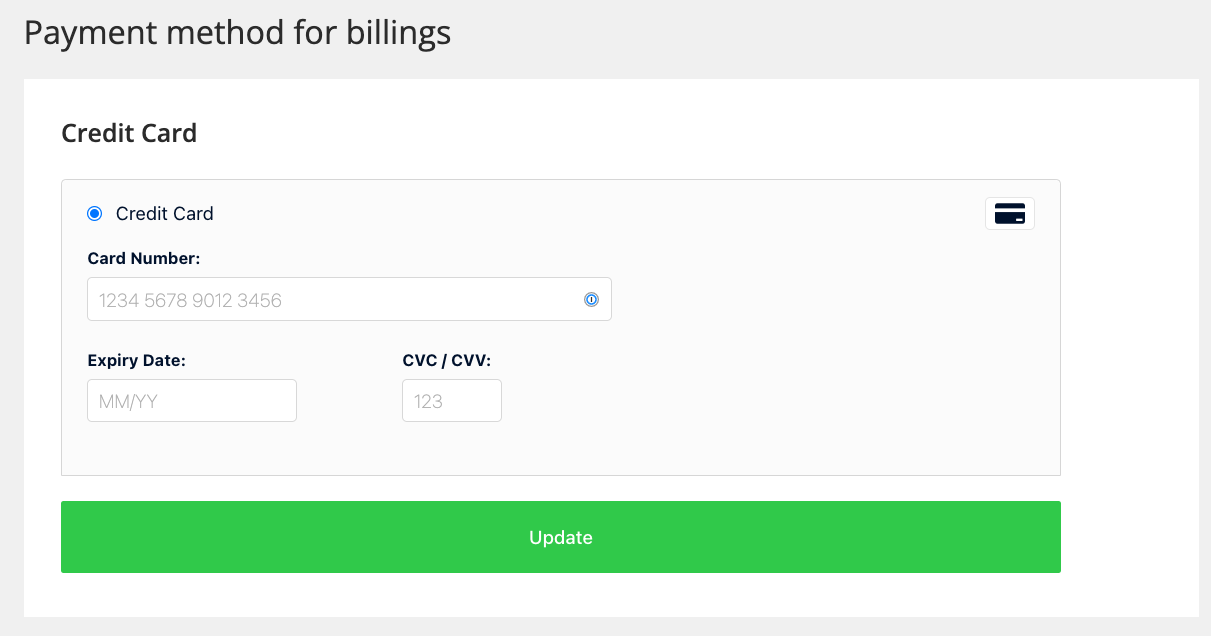Click the "Payment method for billings" title
This screenshot has height=636, width=1211.
pyautogui.click(x=238, y=33)
